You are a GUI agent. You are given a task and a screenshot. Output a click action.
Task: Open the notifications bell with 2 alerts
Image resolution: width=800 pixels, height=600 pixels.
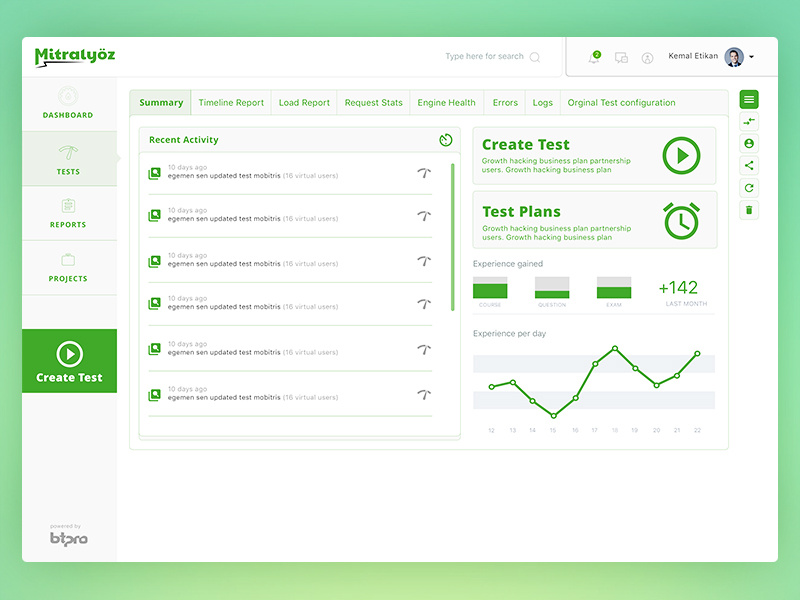click(x=593, y=56)
